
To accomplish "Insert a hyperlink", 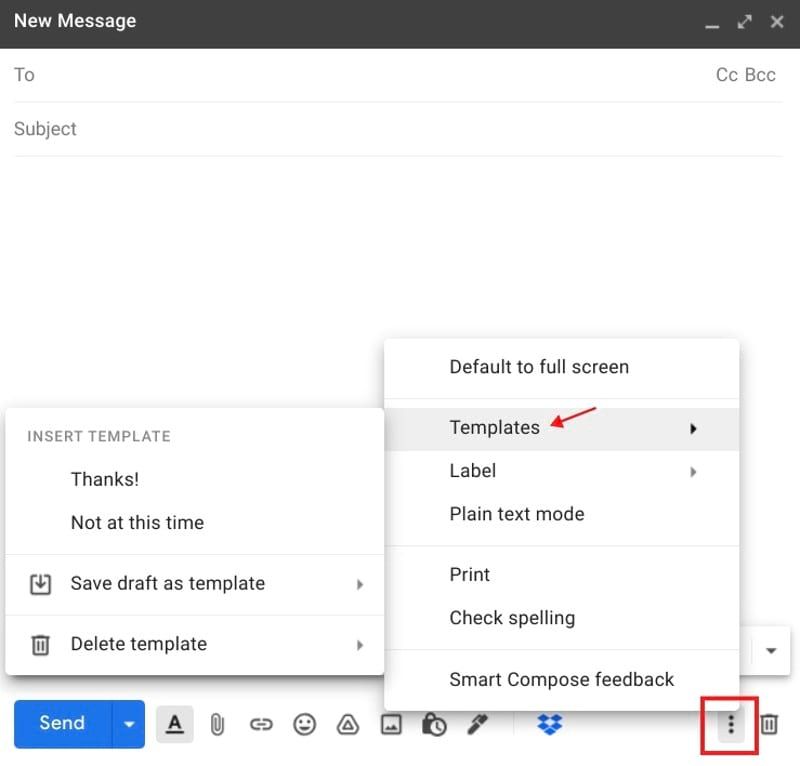I will pos(261,724).
